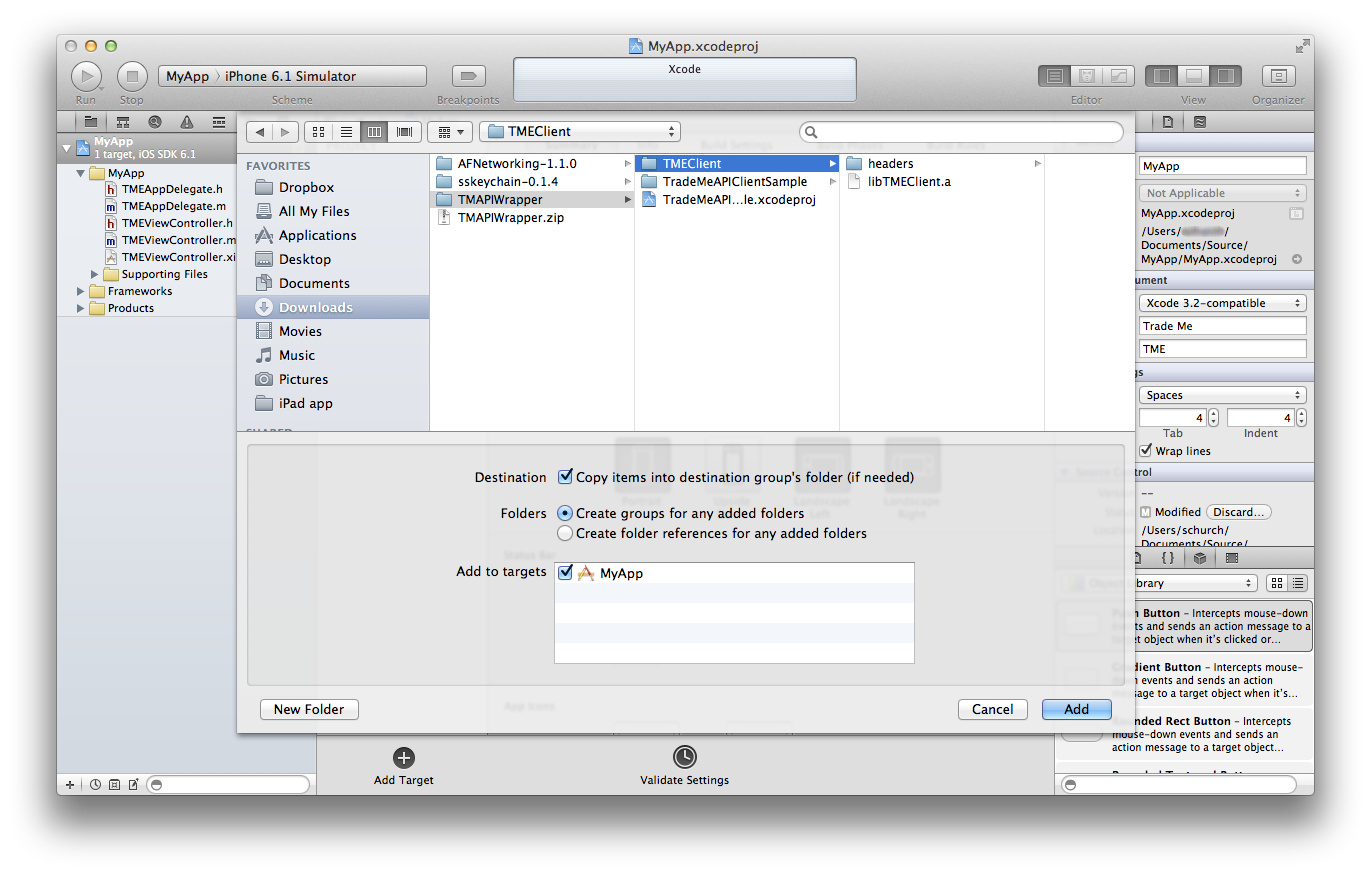This screenshot has width=1371, height=874.
Task: Go back in file browser
Action: [x=260, y=132]
